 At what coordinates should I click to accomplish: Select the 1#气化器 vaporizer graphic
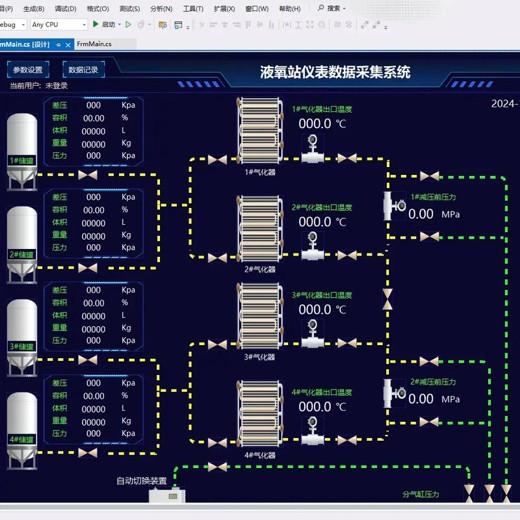click(x=260, y=131)
